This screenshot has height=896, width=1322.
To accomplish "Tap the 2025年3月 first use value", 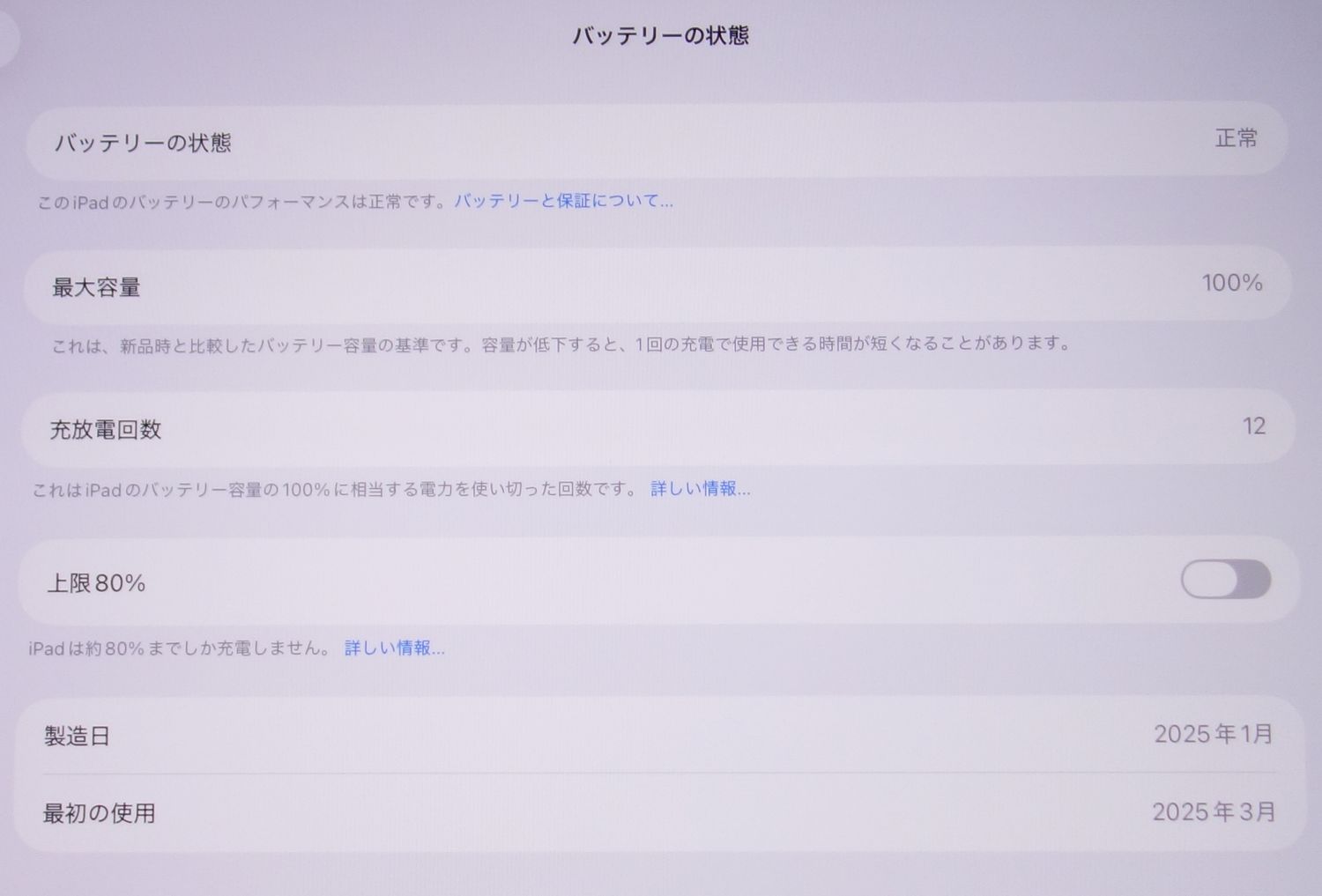I will click(1213, 811).
